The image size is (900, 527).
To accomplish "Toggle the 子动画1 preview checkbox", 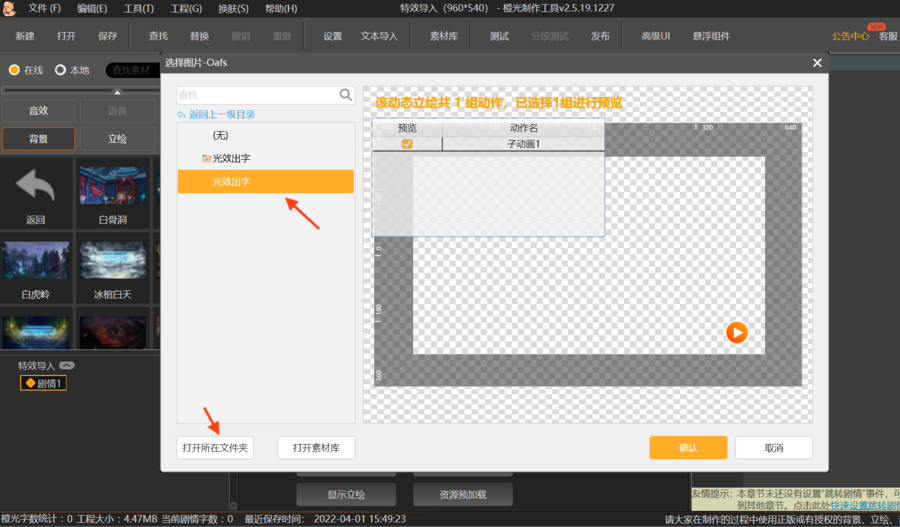I will 407,144.
